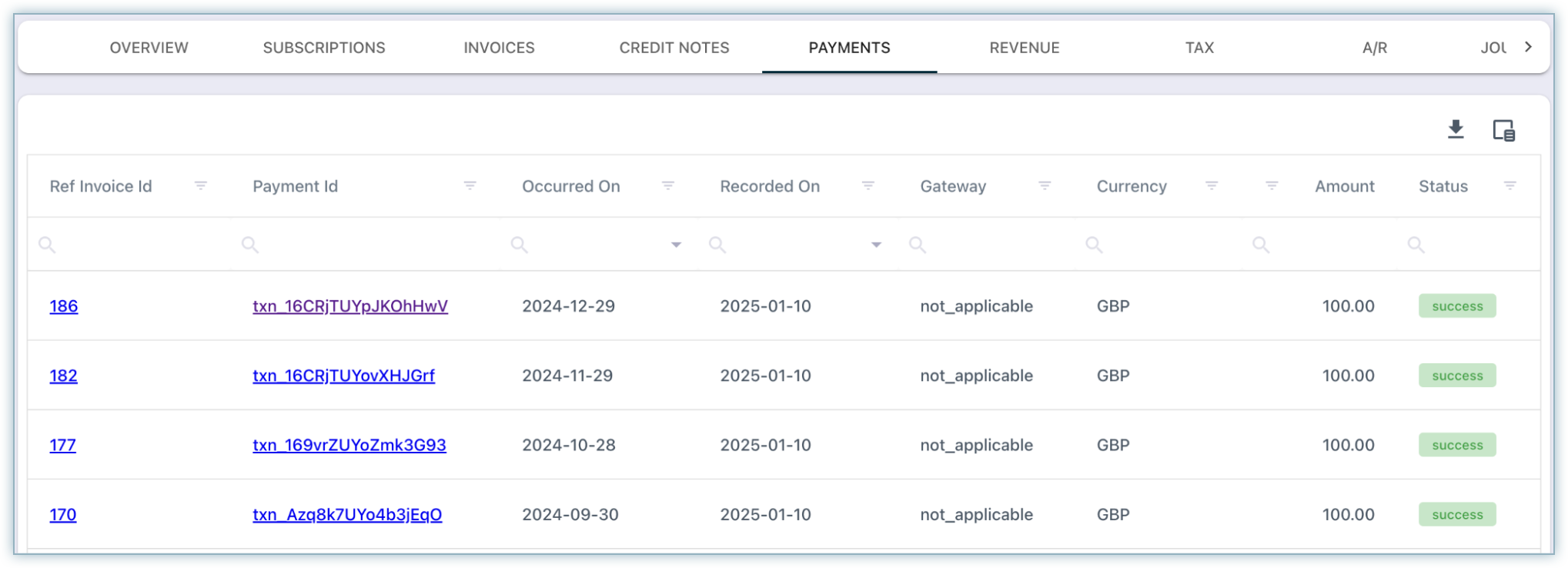Open the column chooser icon
Image resolution: width=1568 pixels, height=568 pixels.
pos(1503,130)
